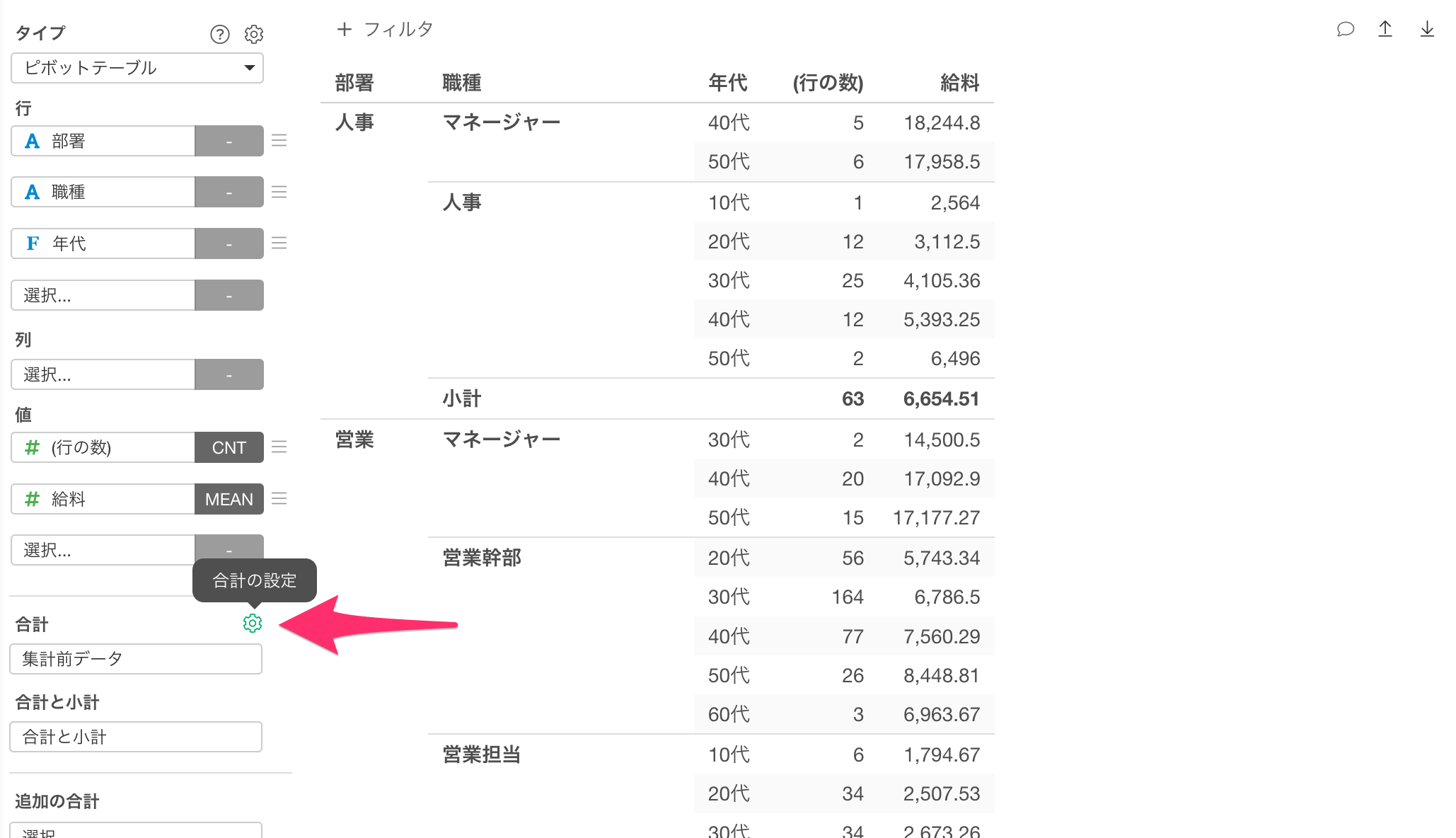Click the hamburger menu icon for 給料 value
Image resolution: width=1456 pixels, height=838 pixels.
(x=279, y=498)
